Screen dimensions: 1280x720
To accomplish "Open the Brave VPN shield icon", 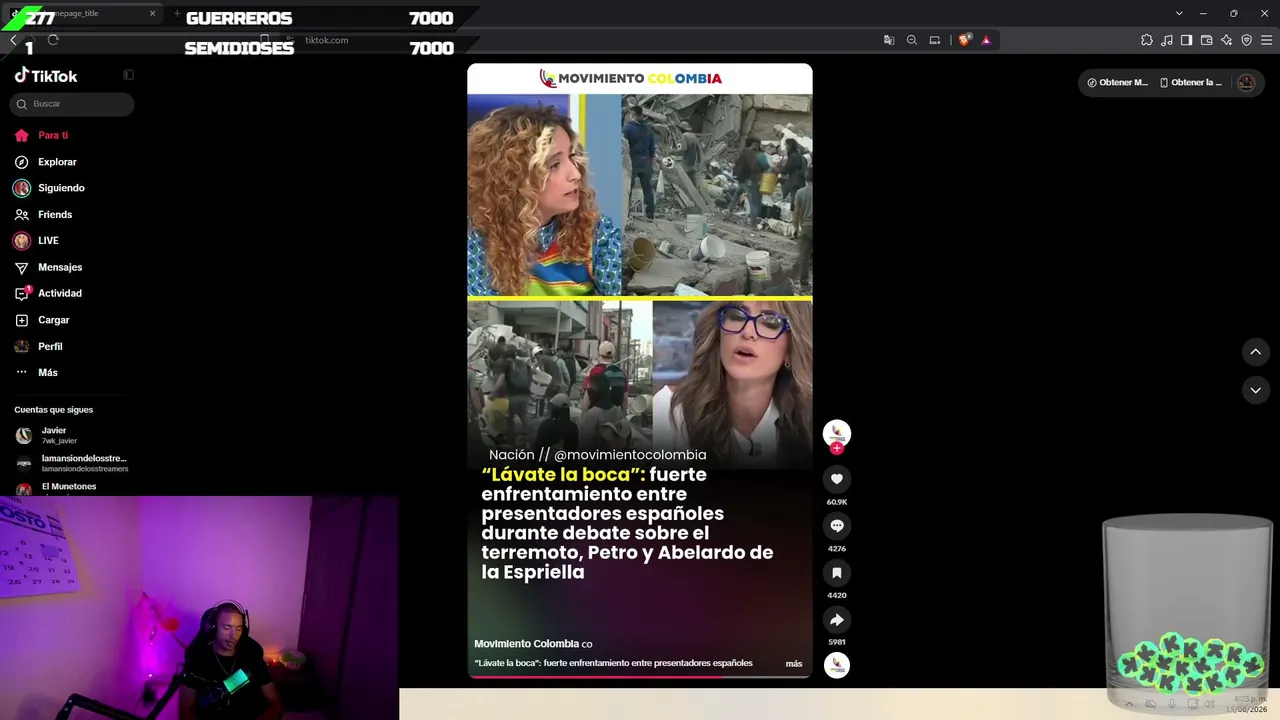I will click(x=1247, y=40).
